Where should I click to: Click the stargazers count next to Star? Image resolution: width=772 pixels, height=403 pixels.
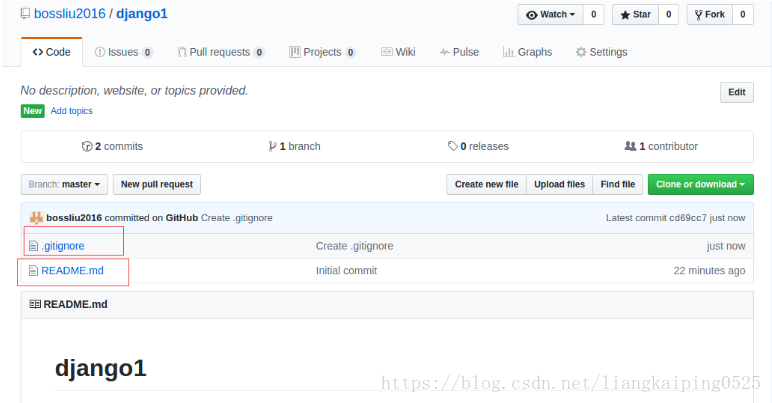(669, 15)
